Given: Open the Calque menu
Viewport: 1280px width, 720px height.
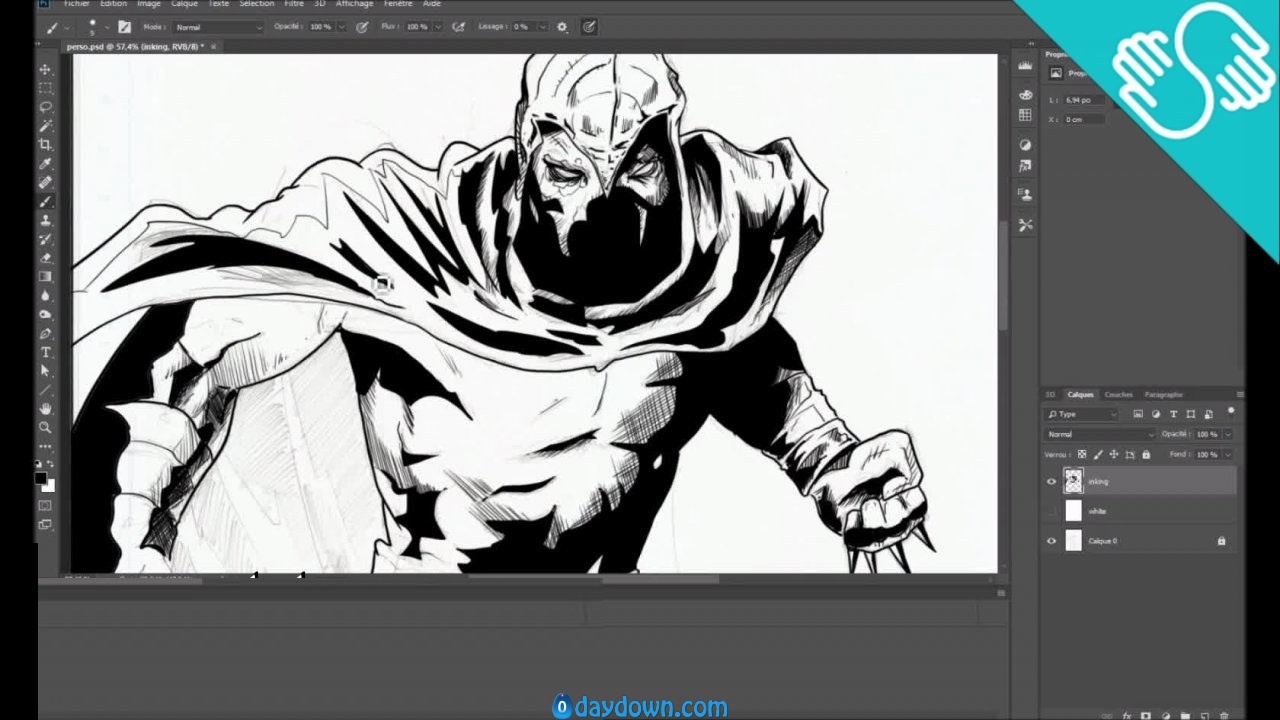Looking at the screenshot, I should [x=184, y=4].
